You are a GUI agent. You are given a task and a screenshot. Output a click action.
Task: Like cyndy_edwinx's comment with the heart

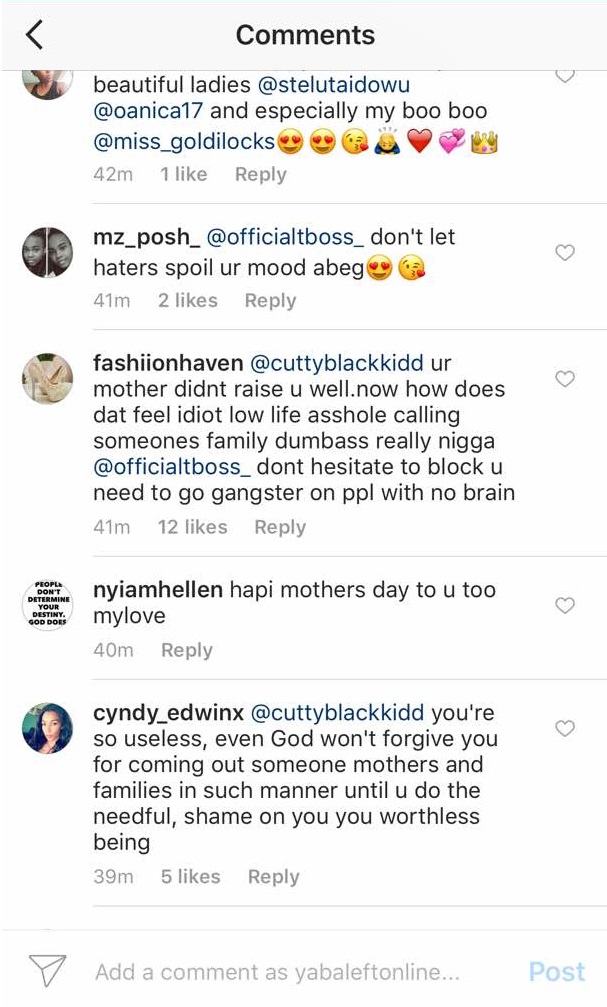[565, 729]
